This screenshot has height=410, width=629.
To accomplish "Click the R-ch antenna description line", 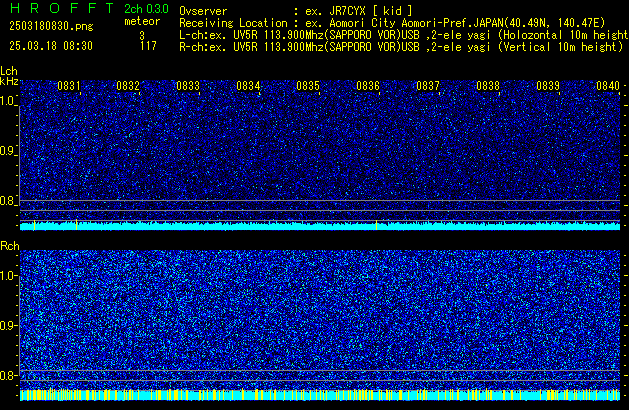I will point(401,47).
